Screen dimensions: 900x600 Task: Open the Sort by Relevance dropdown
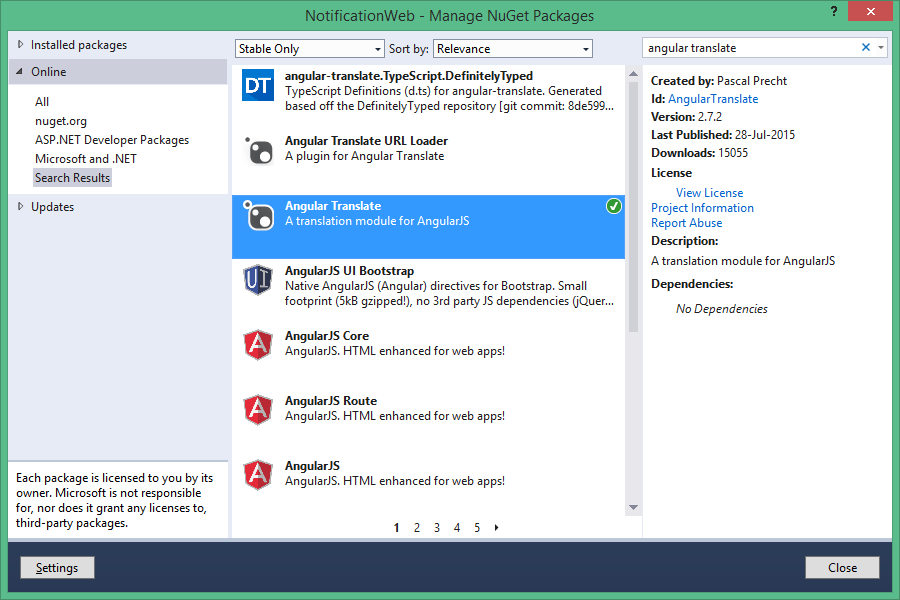[x=513, y=49]
